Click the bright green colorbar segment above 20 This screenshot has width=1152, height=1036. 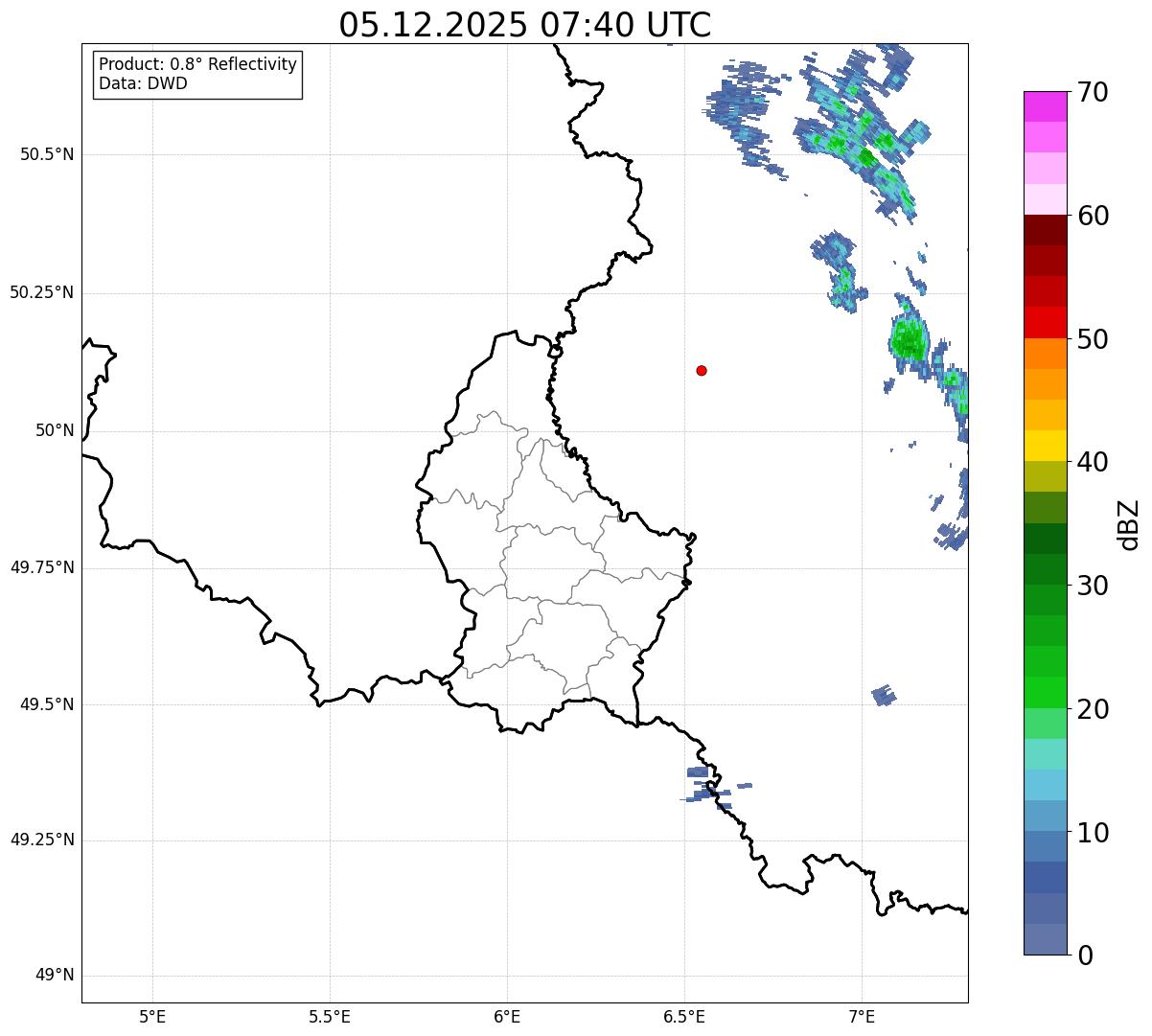tap(1045, 693)
